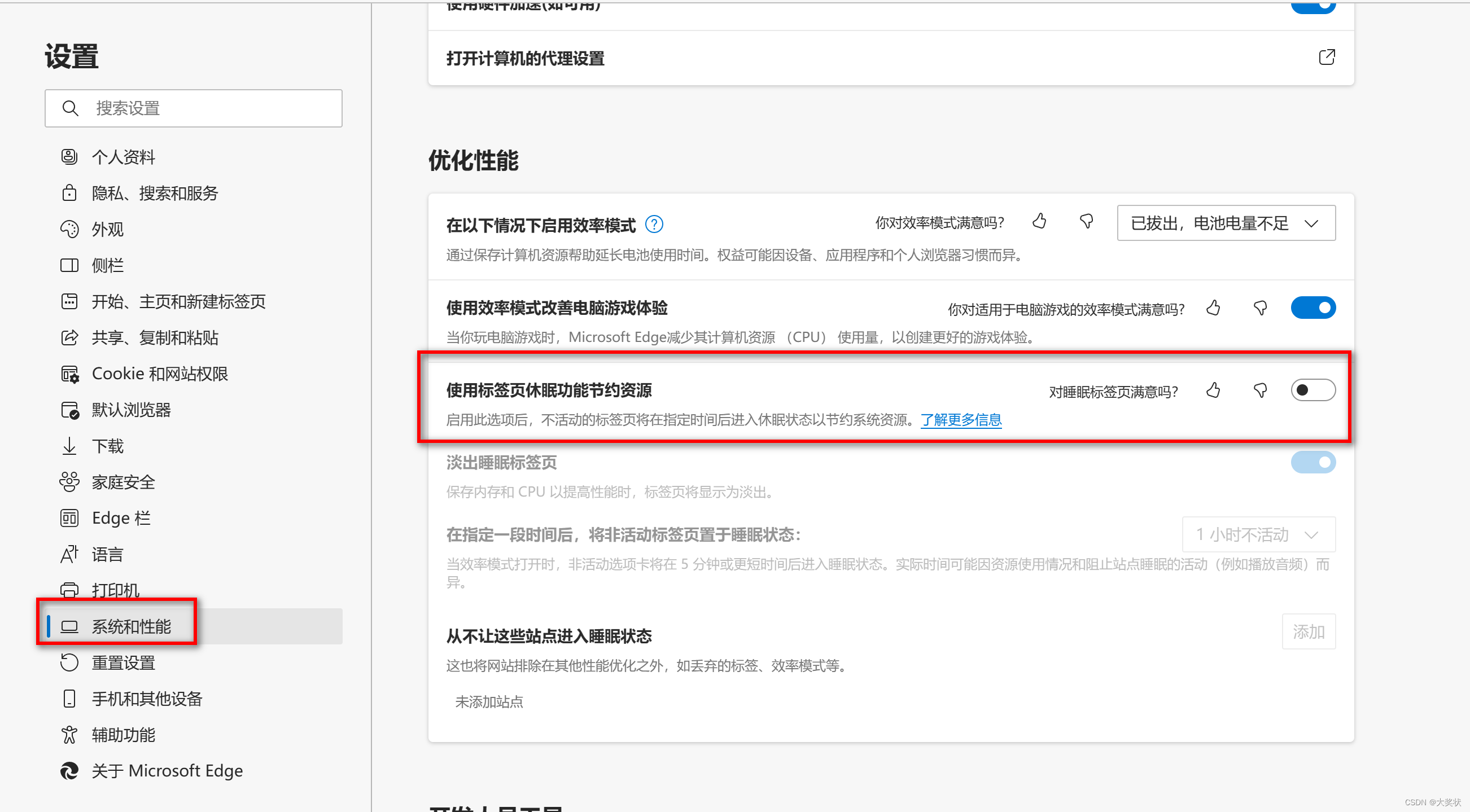Click the search magnifier icon
This screenshot has height=812, width=1470.
[71, 108]
